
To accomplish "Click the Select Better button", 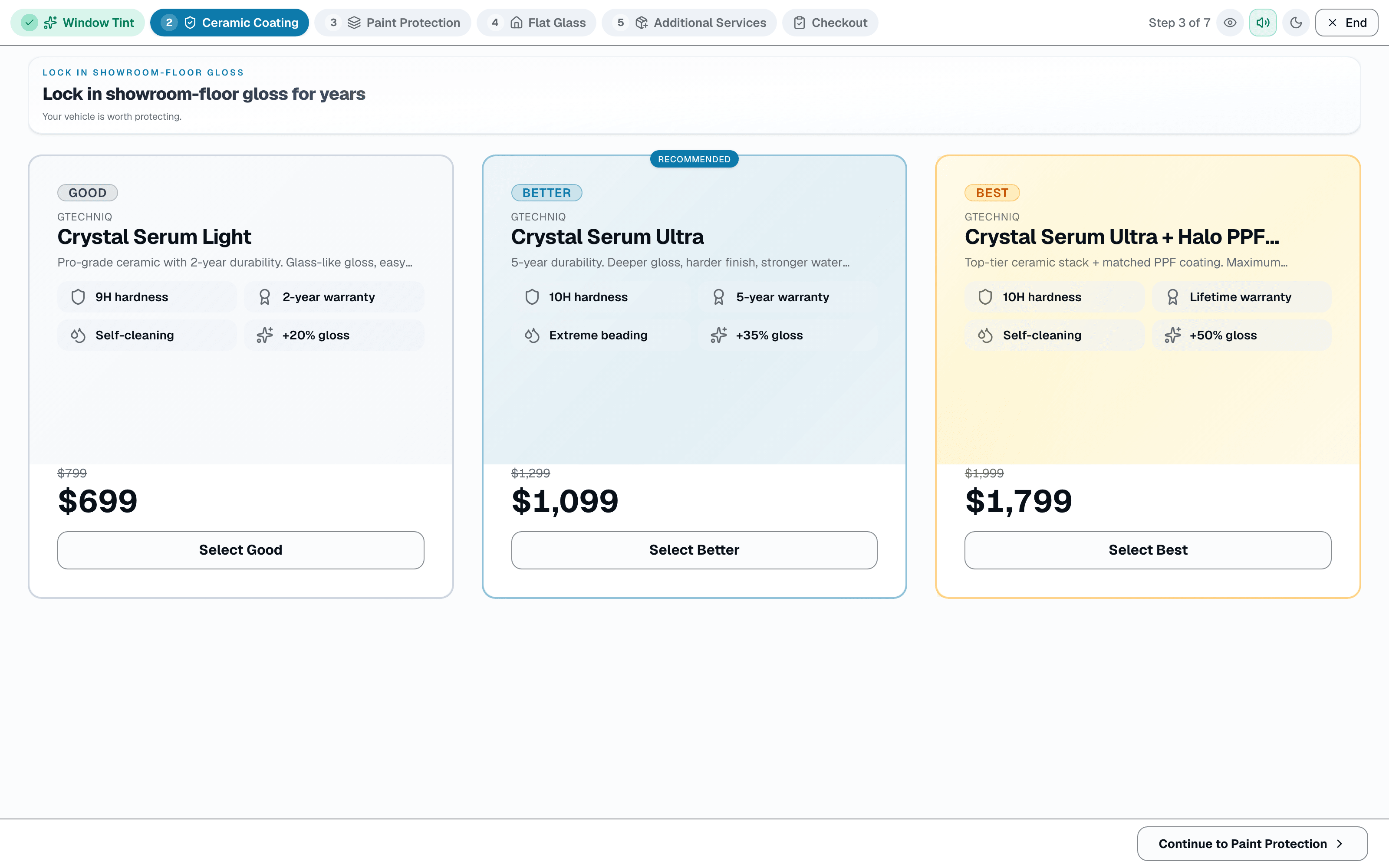I will [x=694, y=550].
